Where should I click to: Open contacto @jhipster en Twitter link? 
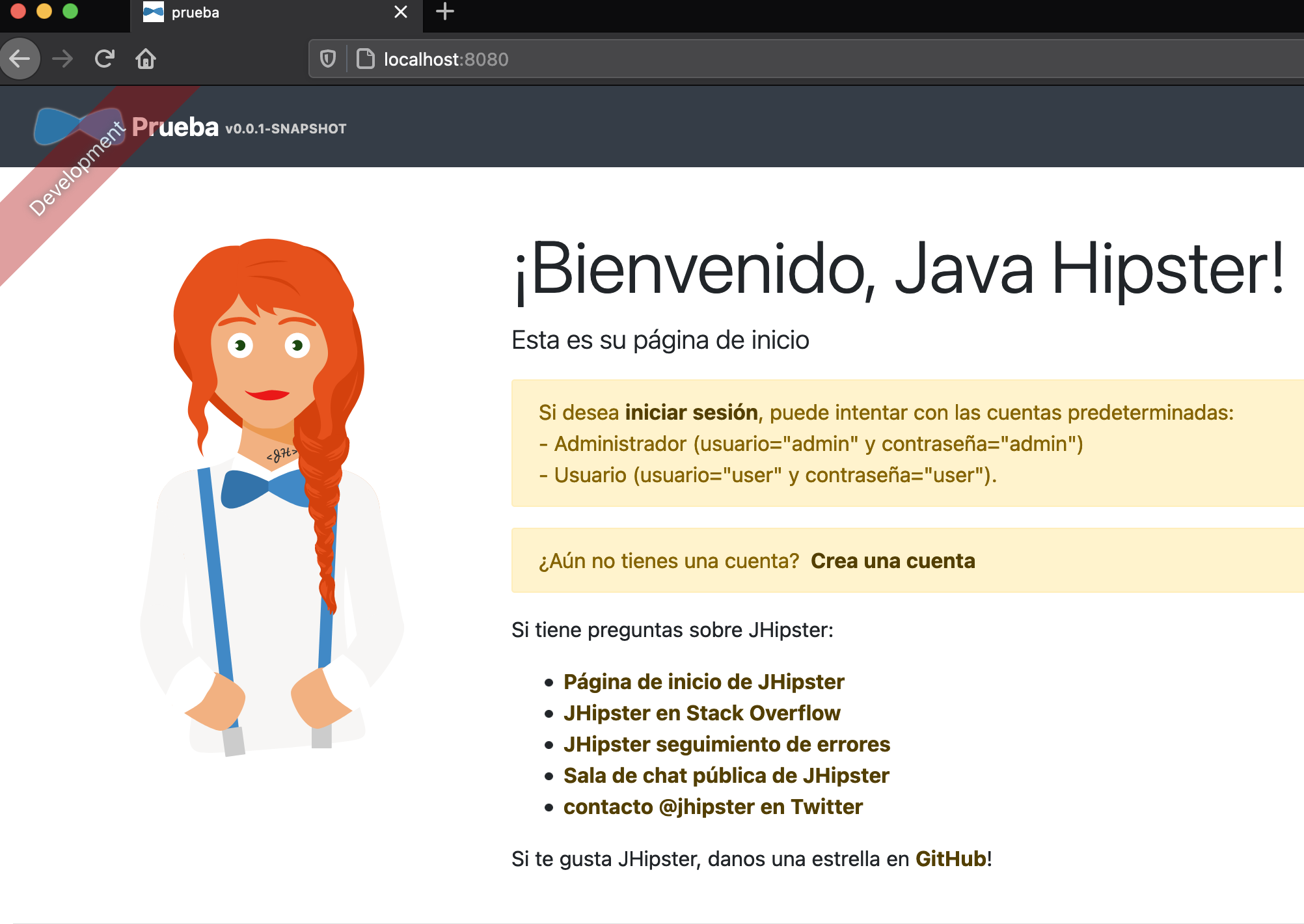(713, 807)
